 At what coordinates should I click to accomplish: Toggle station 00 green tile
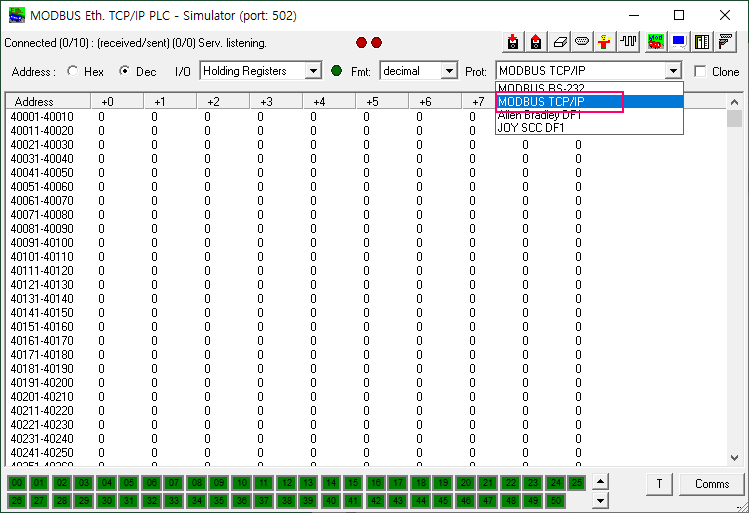pyautogui.click(x=17, y=482)
